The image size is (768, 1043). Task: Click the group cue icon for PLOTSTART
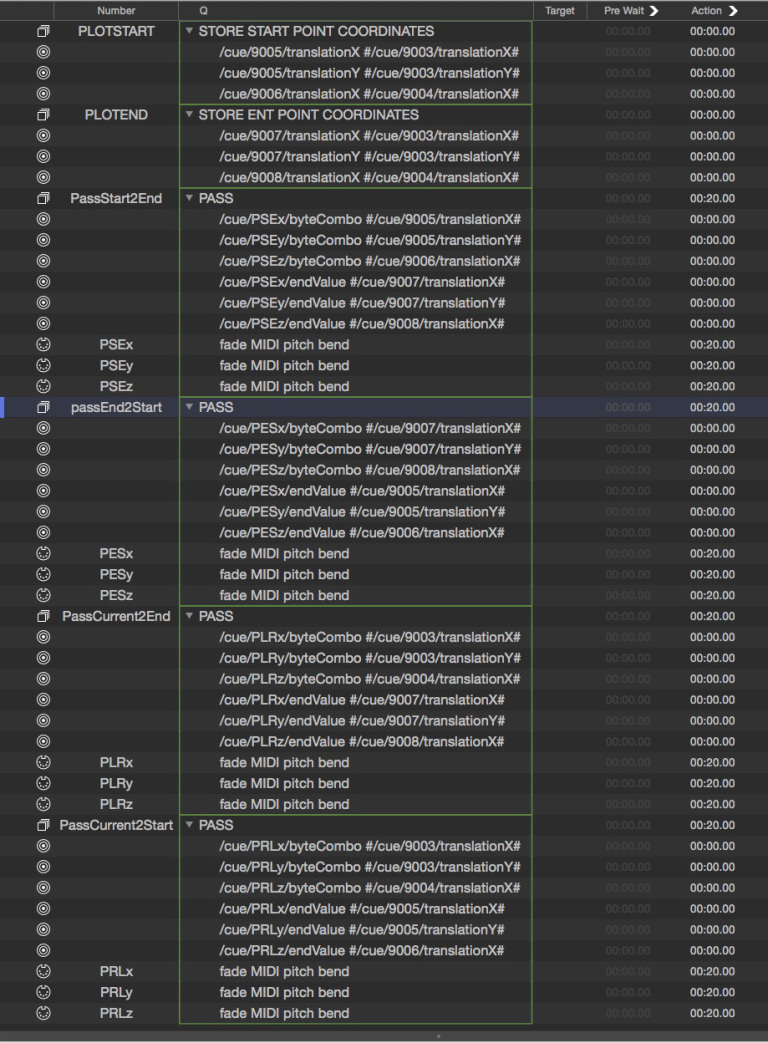43,31
